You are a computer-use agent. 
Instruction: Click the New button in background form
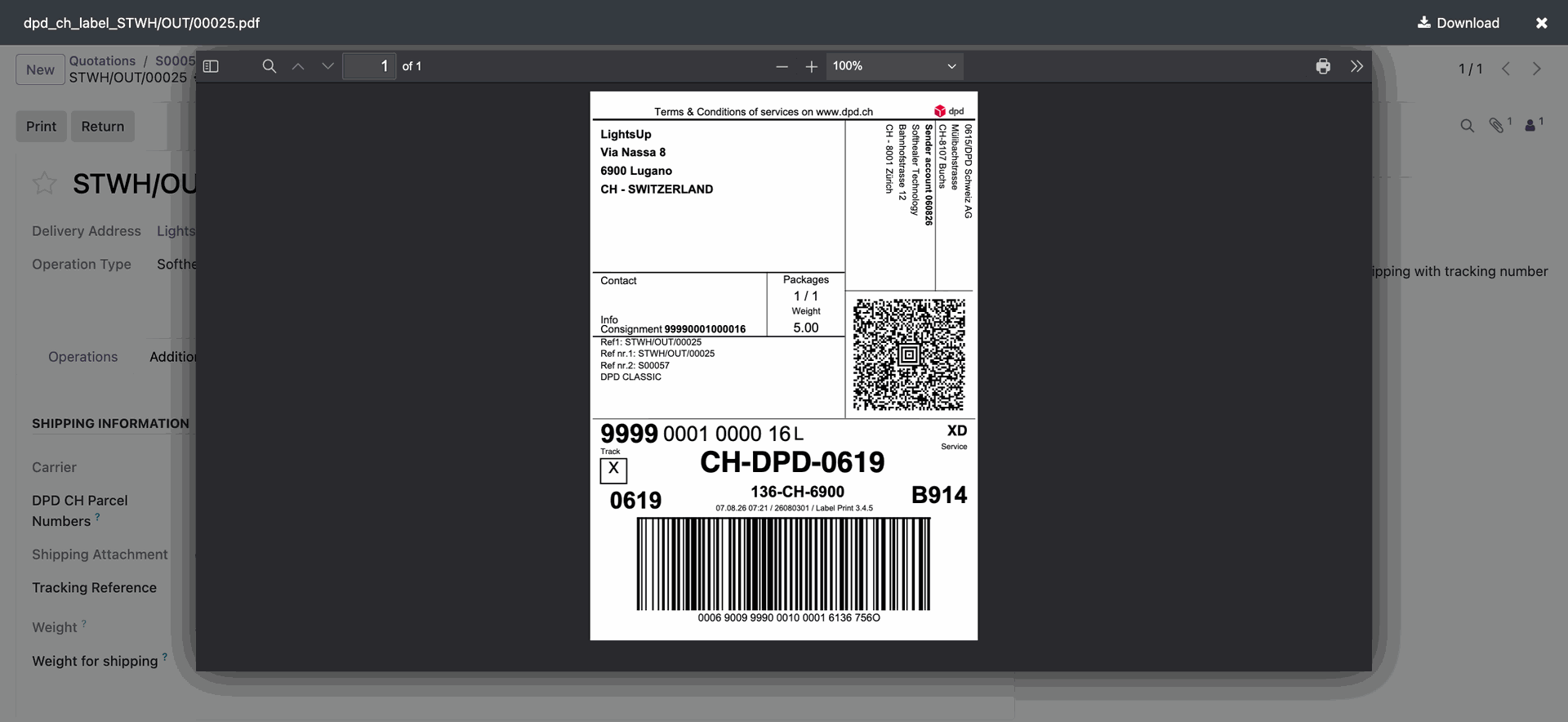click(40, 69)
